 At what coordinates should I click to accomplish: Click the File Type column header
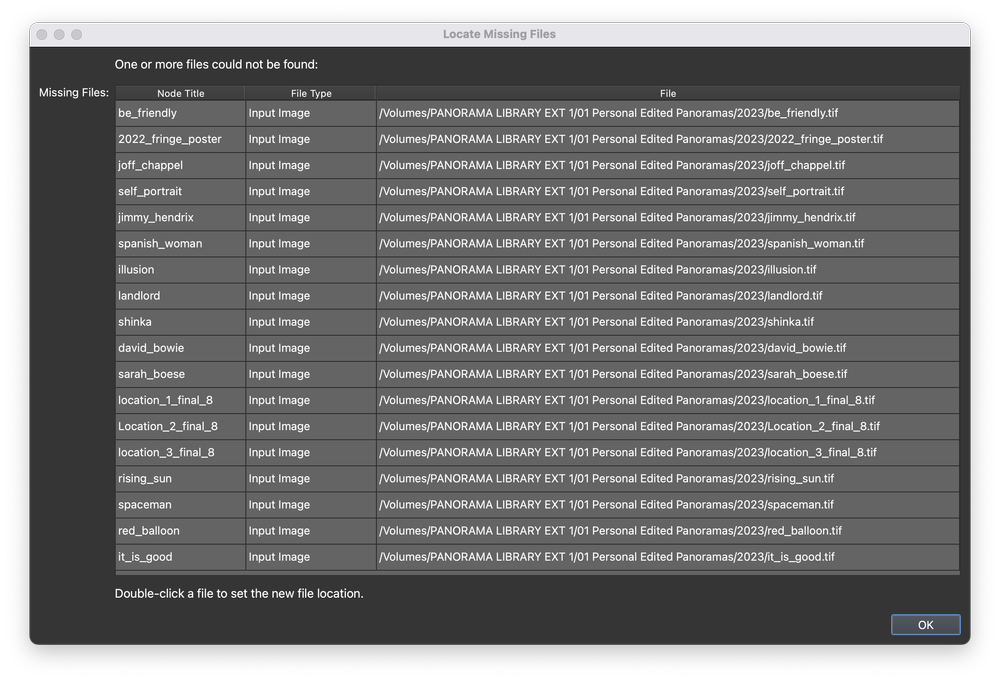point(311,93)
